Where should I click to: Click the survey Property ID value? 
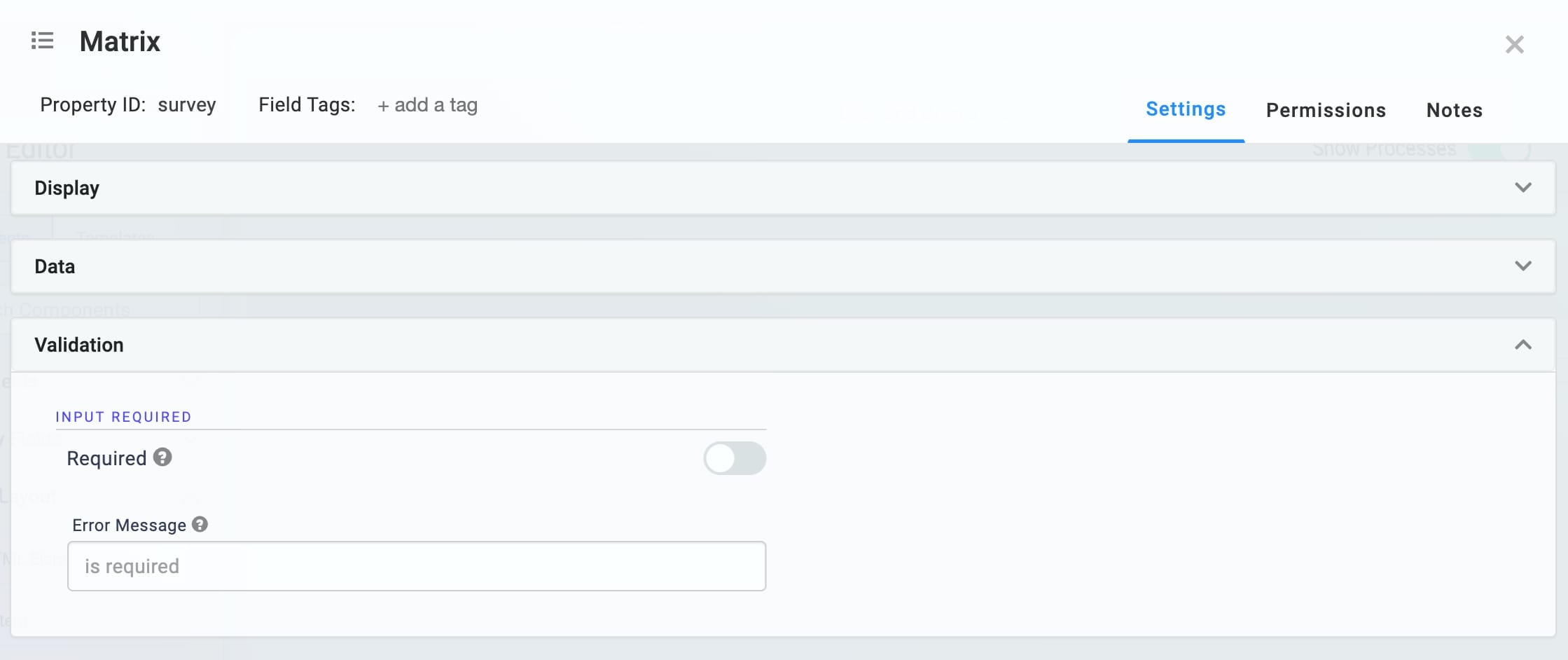(187, 105)
